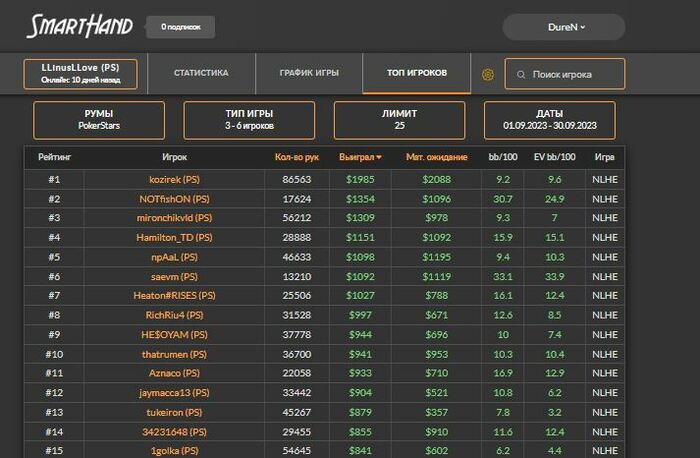The height and width of the screenshot is (458, 700).
Task: Click hands count 86563
Action: 297,179
